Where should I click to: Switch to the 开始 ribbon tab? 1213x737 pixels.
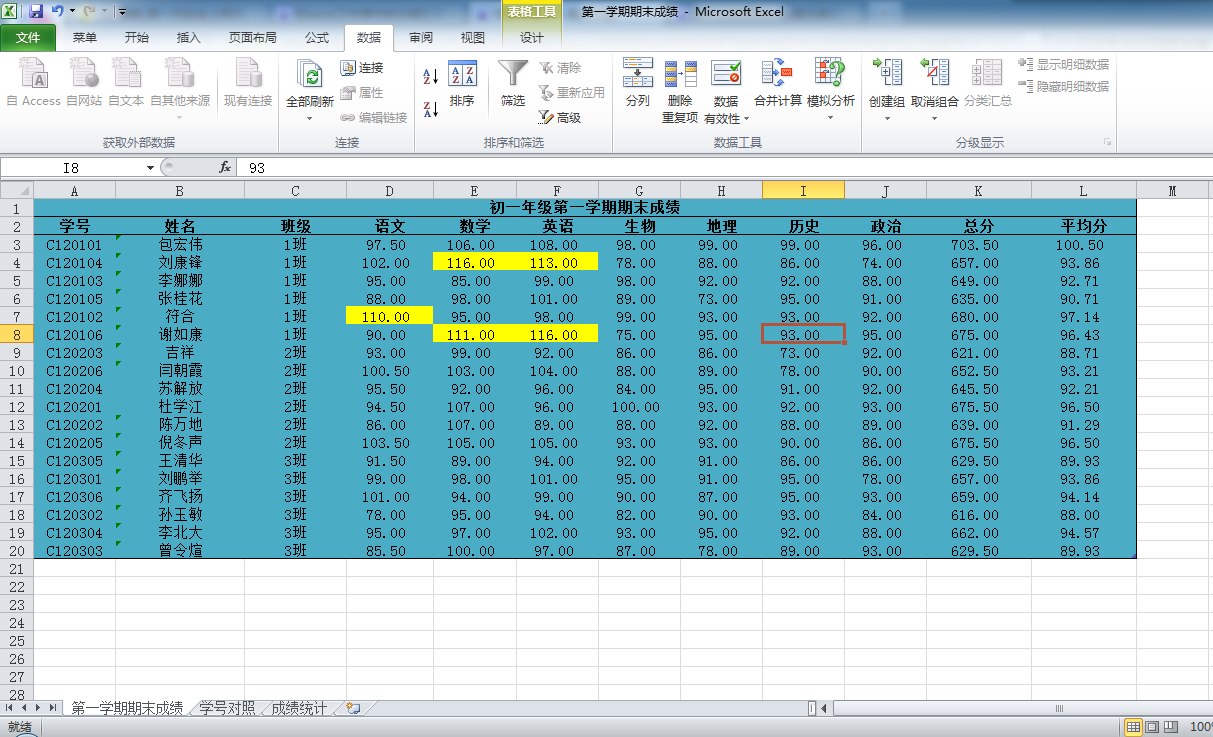click(x=137, y=38)
